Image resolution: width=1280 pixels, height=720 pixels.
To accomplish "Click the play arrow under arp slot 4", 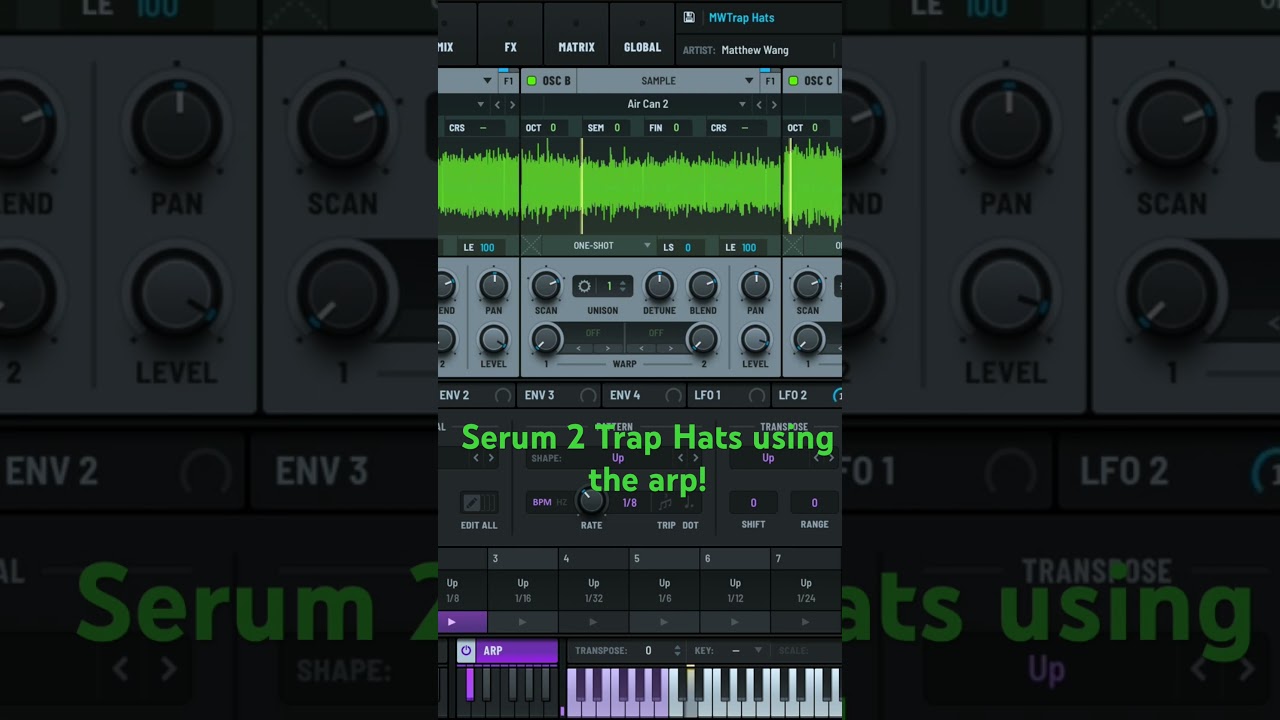I will click(594, 622).
